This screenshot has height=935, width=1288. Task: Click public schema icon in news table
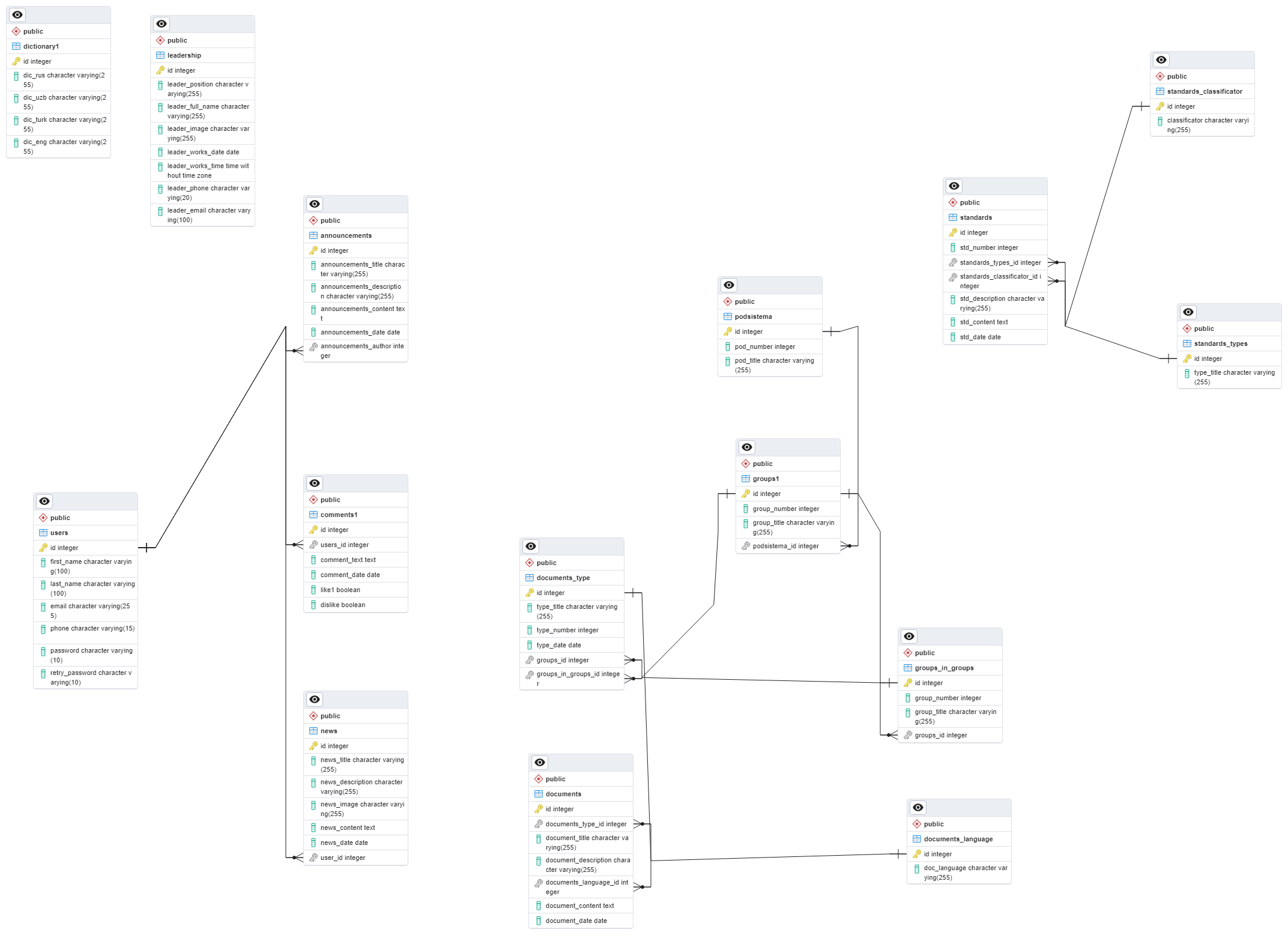point(313,716)
